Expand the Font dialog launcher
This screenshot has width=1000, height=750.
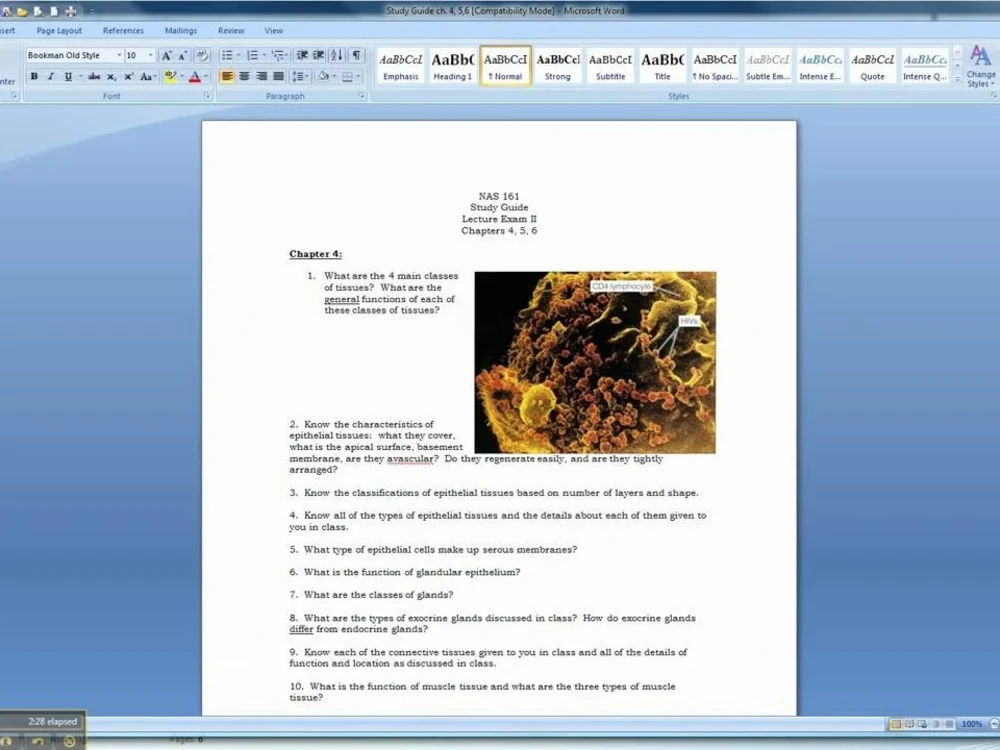coord(207,96)
